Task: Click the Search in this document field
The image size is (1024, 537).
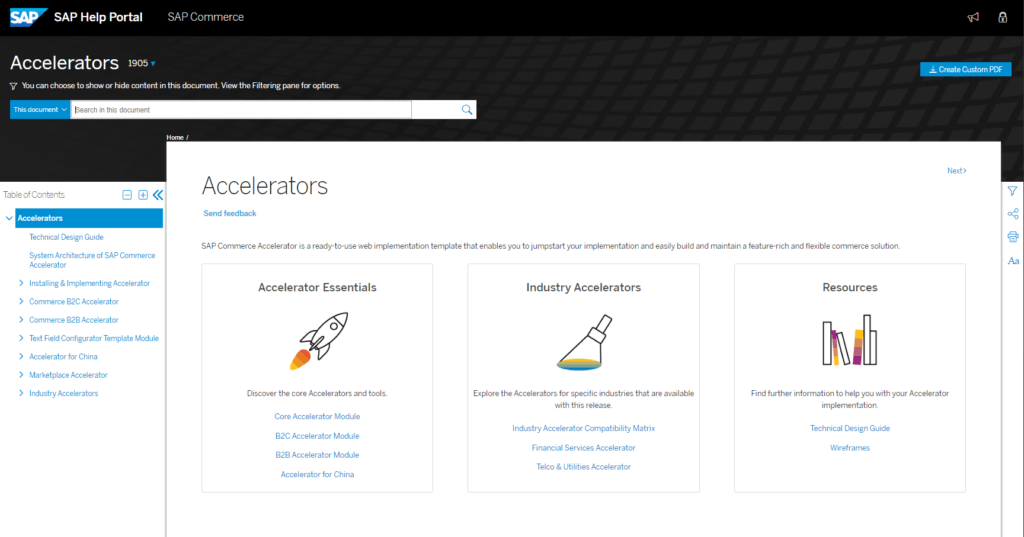Action: pos(241,110)
